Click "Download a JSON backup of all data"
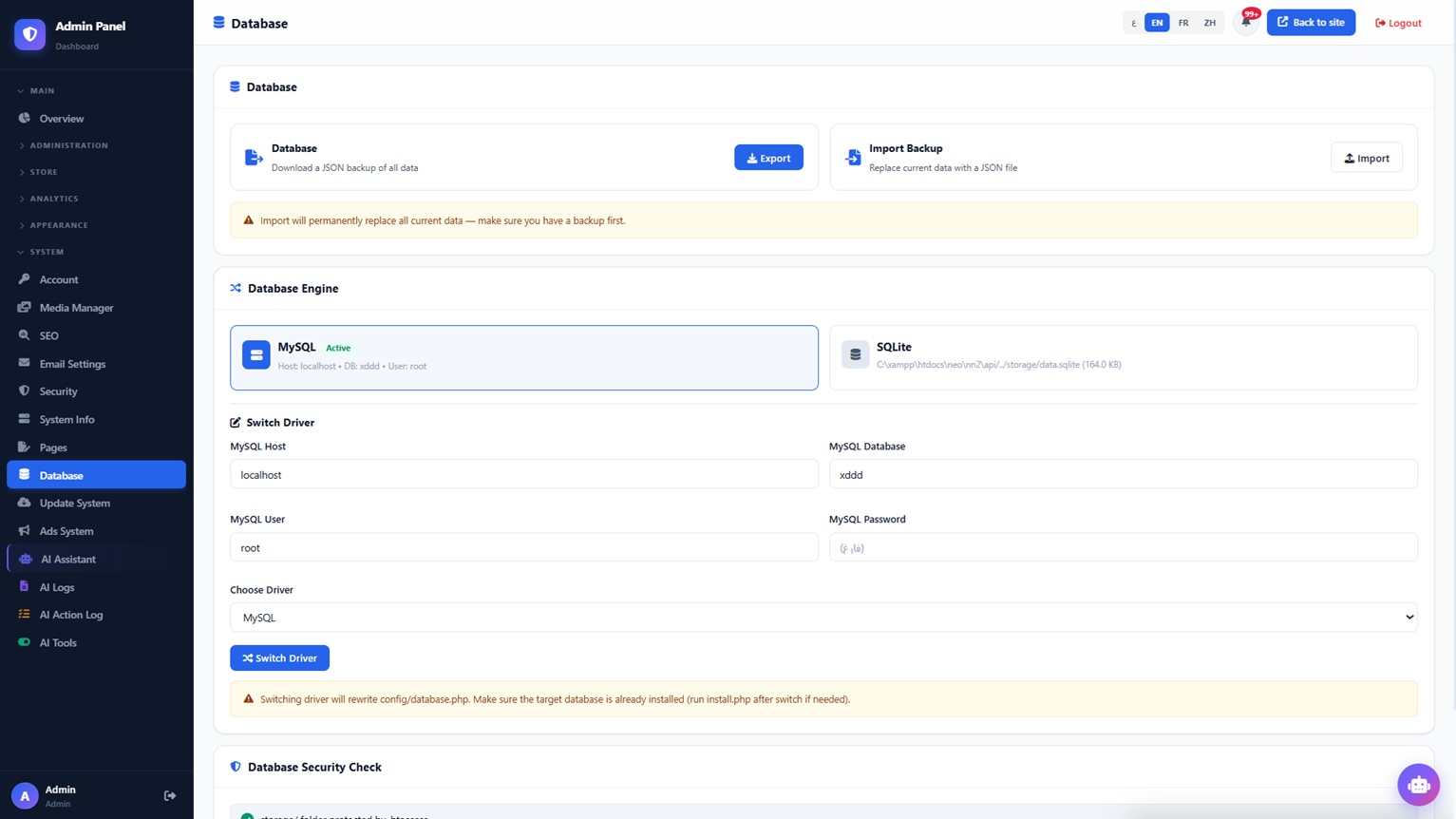Screen dimensions: 1456x819 (x=345, y=168)
